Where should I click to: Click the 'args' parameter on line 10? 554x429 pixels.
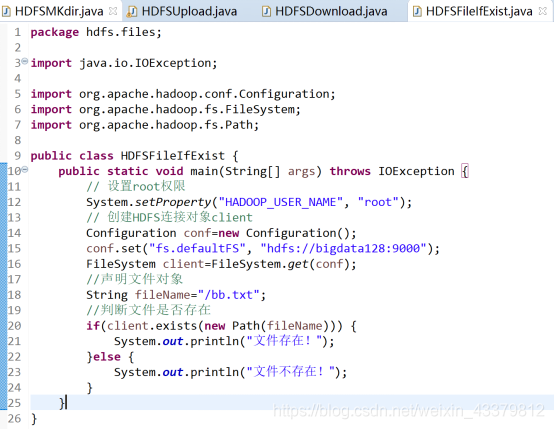tap(301, 172)
